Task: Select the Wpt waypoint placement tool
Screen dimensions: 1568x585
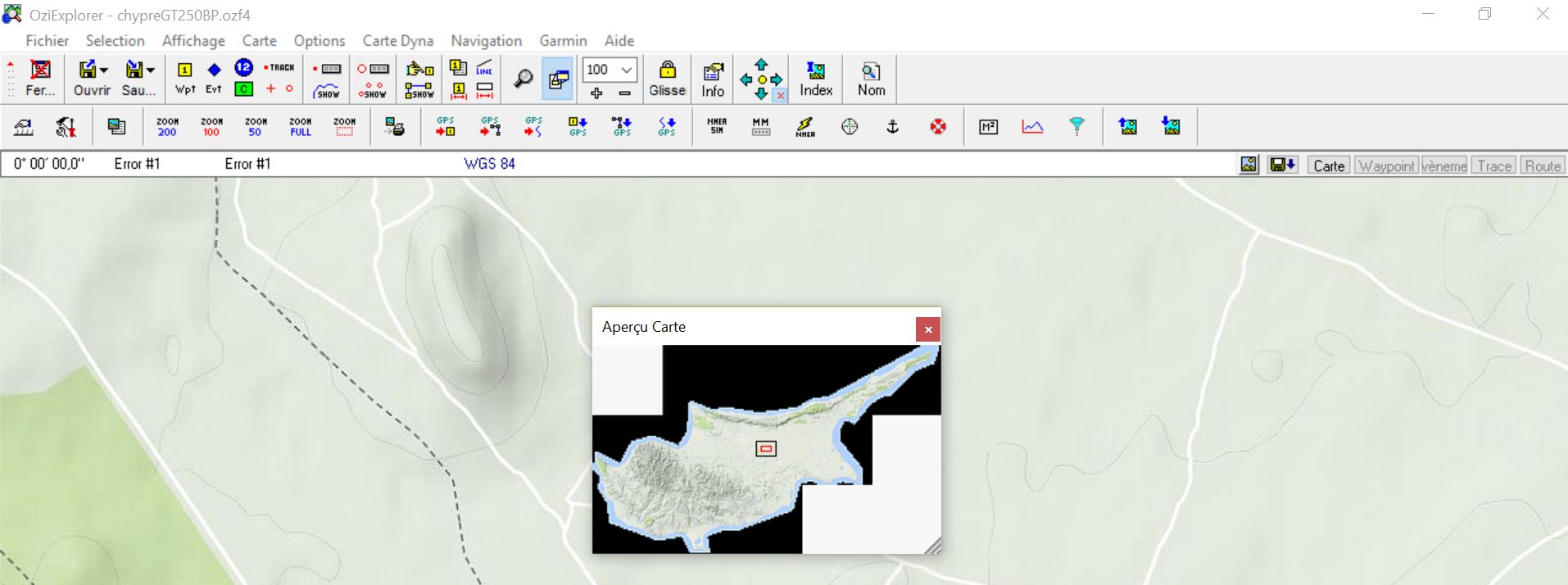Action: tap(185, 79)
